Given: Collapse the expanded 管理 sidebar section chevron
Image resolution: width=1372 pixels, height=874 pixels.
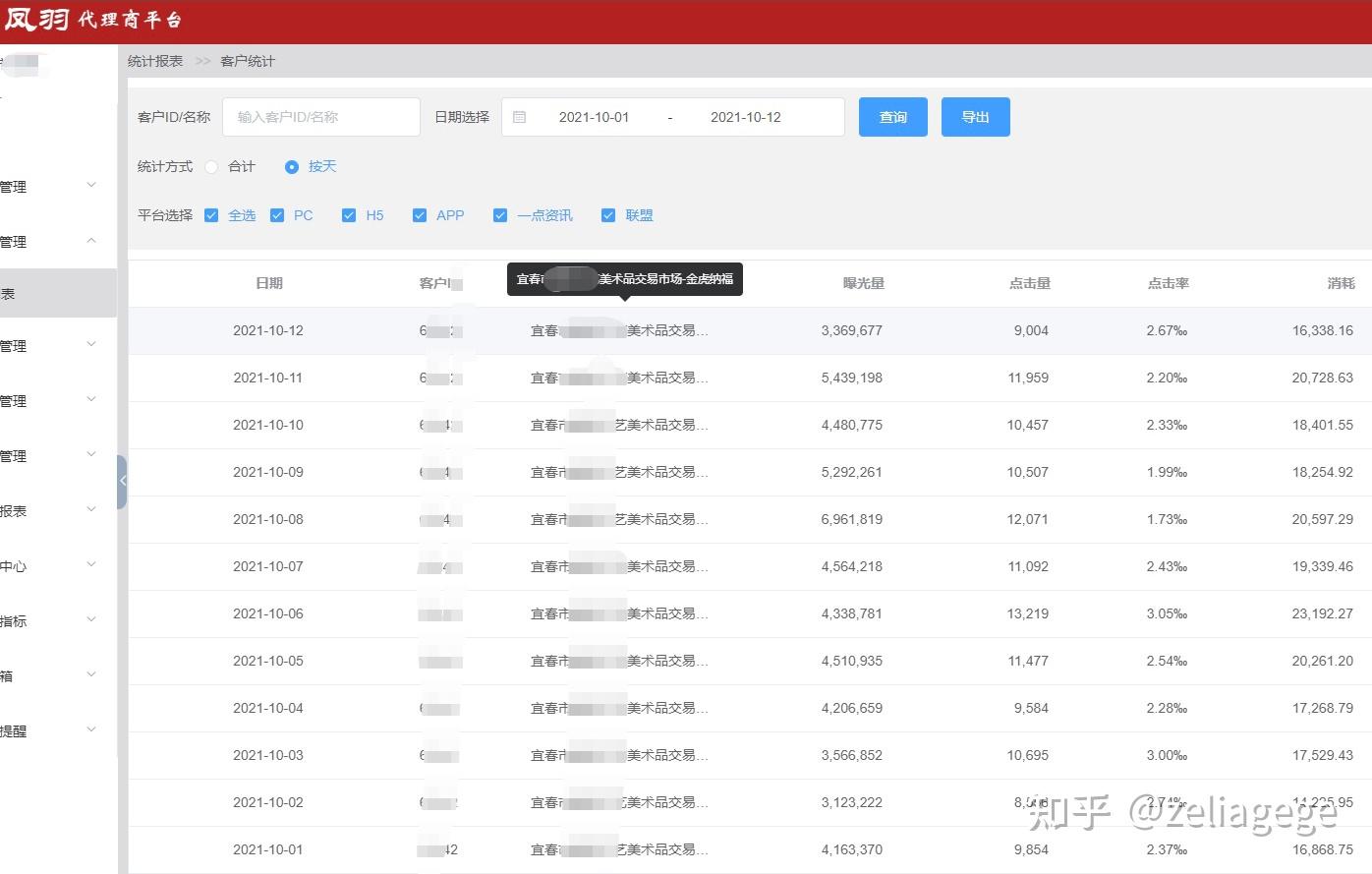Looking at the screenshot, I should [91, 241].
